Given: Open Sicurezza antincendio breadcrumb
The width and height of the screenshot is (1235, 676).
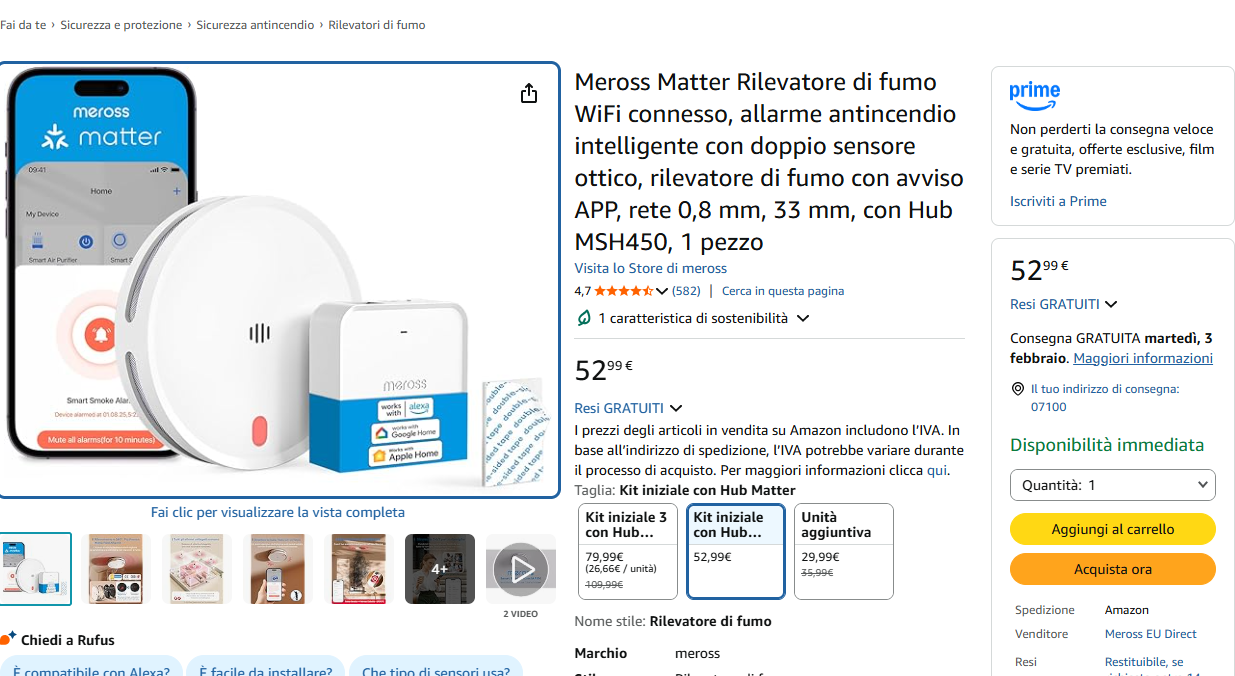Looking at the screenshot, I should [255, 25].
